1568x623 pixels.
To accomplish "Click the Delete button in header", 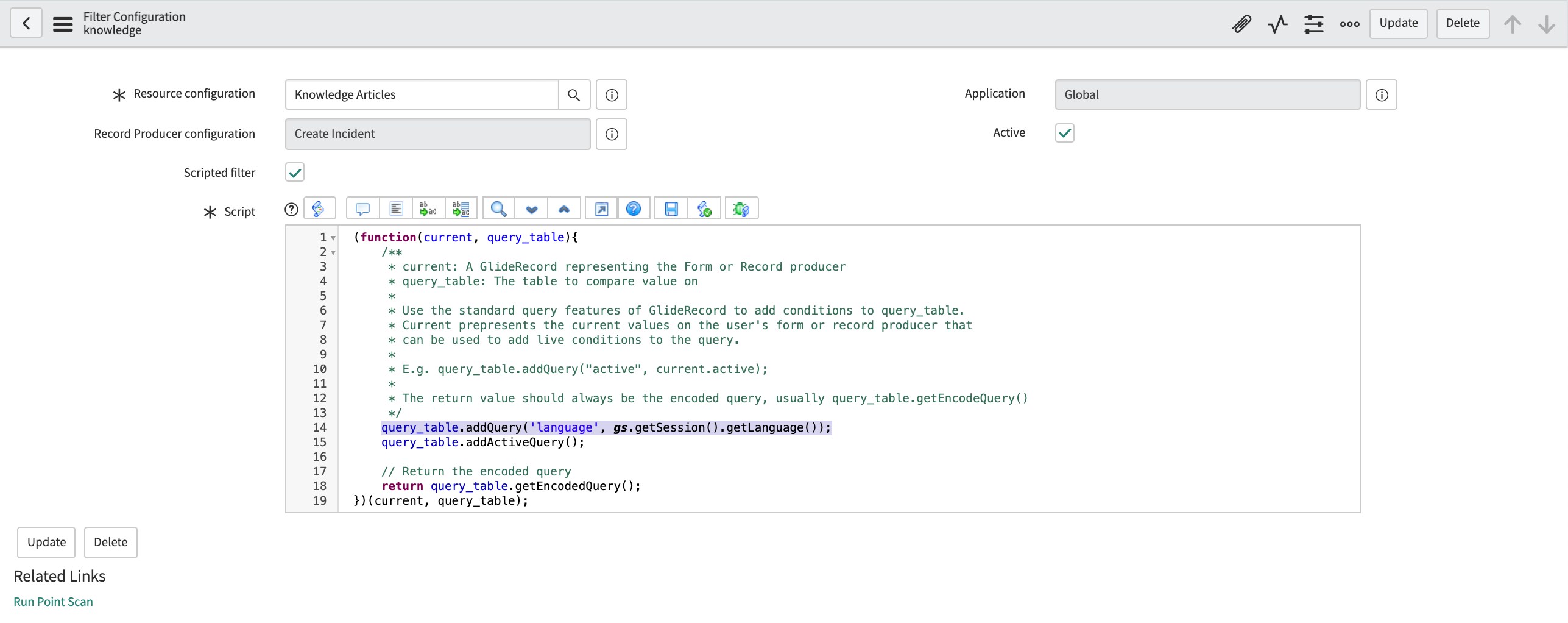I will point(1463,23).
